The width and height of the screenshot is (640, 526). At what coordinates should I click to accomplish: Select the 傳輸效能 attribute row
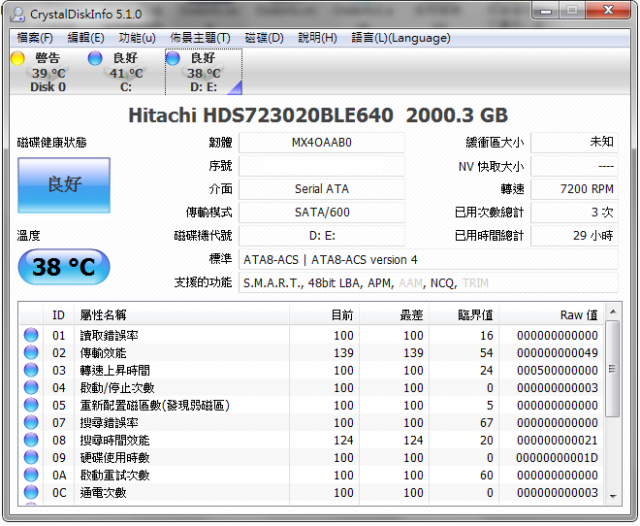(x=311, y=353)
